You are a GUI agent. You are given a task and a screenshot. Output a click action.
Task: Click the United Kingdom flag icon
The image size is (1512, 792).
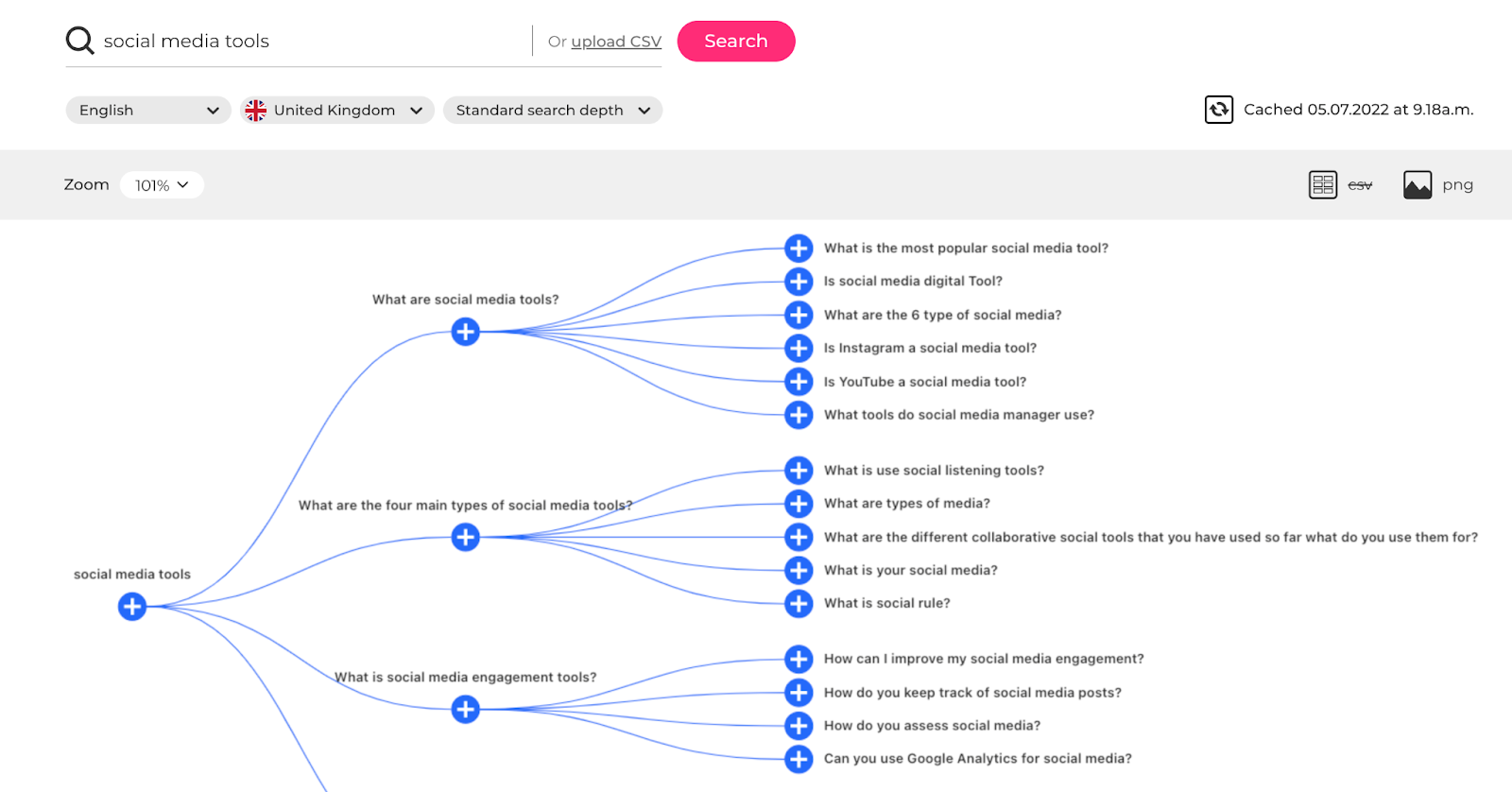254,110
